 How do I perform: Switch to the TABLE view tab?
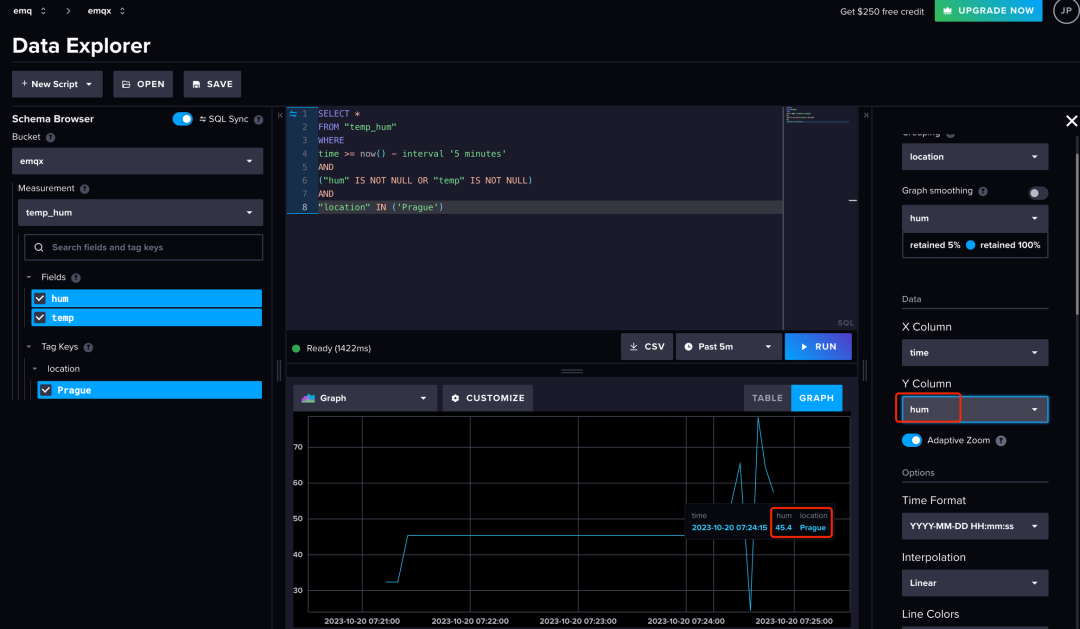coord(767,398)
